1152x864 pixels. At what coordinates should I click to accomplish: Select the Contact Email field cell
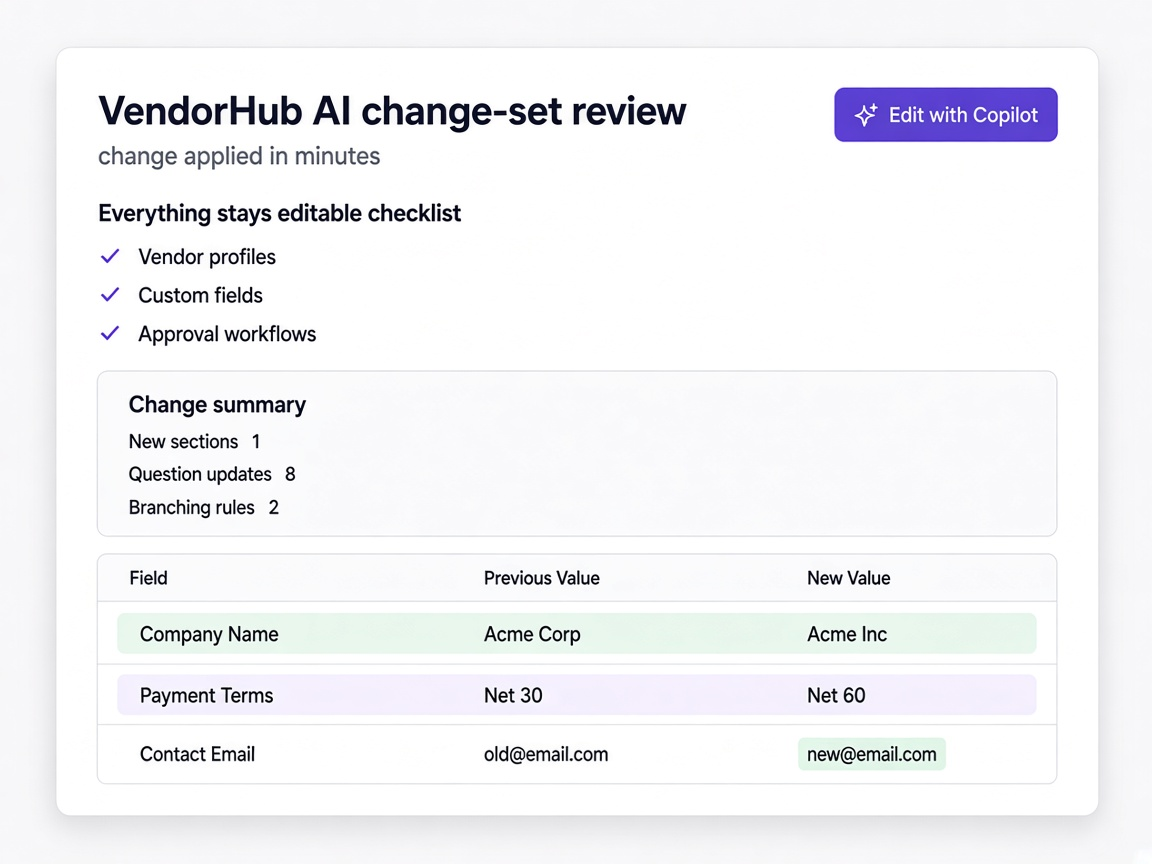tap(198, 754)
